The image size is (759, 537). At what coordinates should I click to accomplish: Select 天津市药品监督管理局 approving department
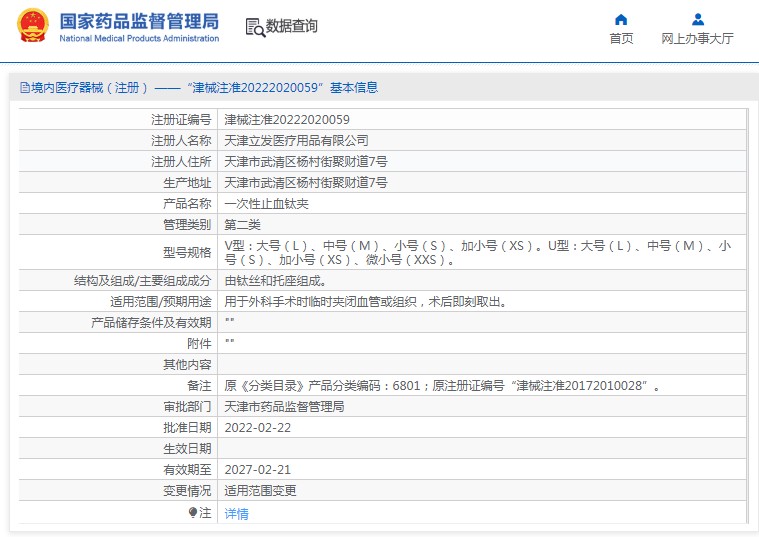[x=284, y=407]
